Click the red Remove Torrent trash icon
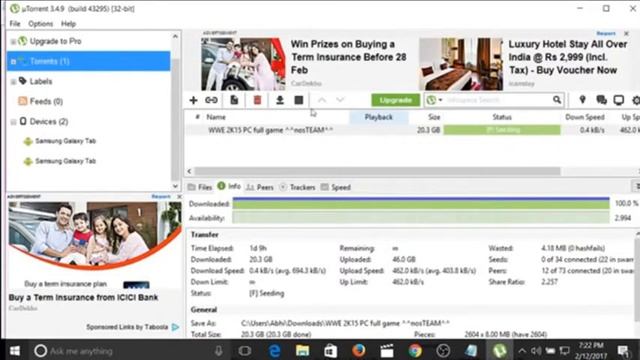Image resolution: width=640 pixels, height=360 pixels. pyautogui.click(x=258, y=100)
